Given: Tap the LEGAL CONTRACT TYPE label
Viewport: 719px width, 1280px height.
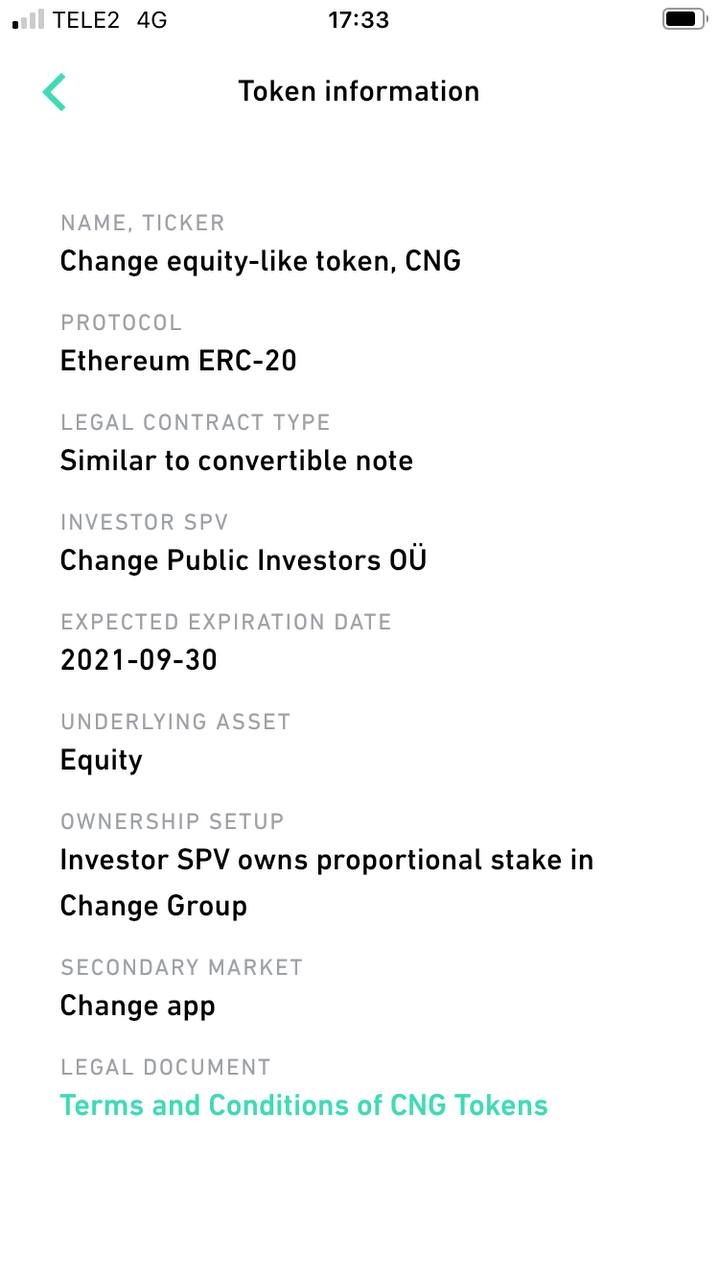Looking at the screenshot, I should (195, 422).
